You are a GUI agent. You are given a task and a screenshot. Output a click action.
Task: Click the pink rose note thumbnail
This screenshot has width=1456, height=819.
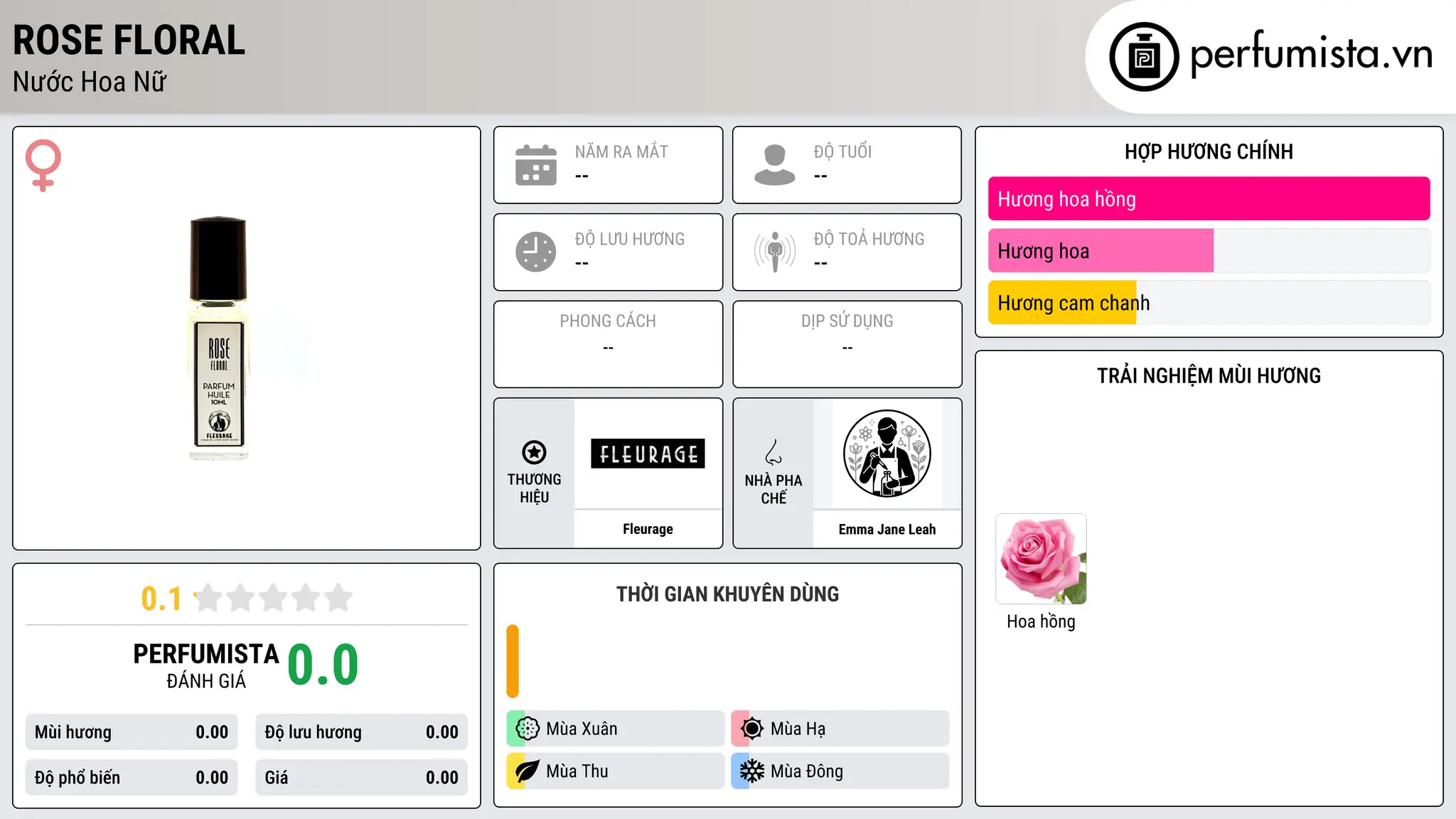pyautogui.click(x=1041, y=560)
